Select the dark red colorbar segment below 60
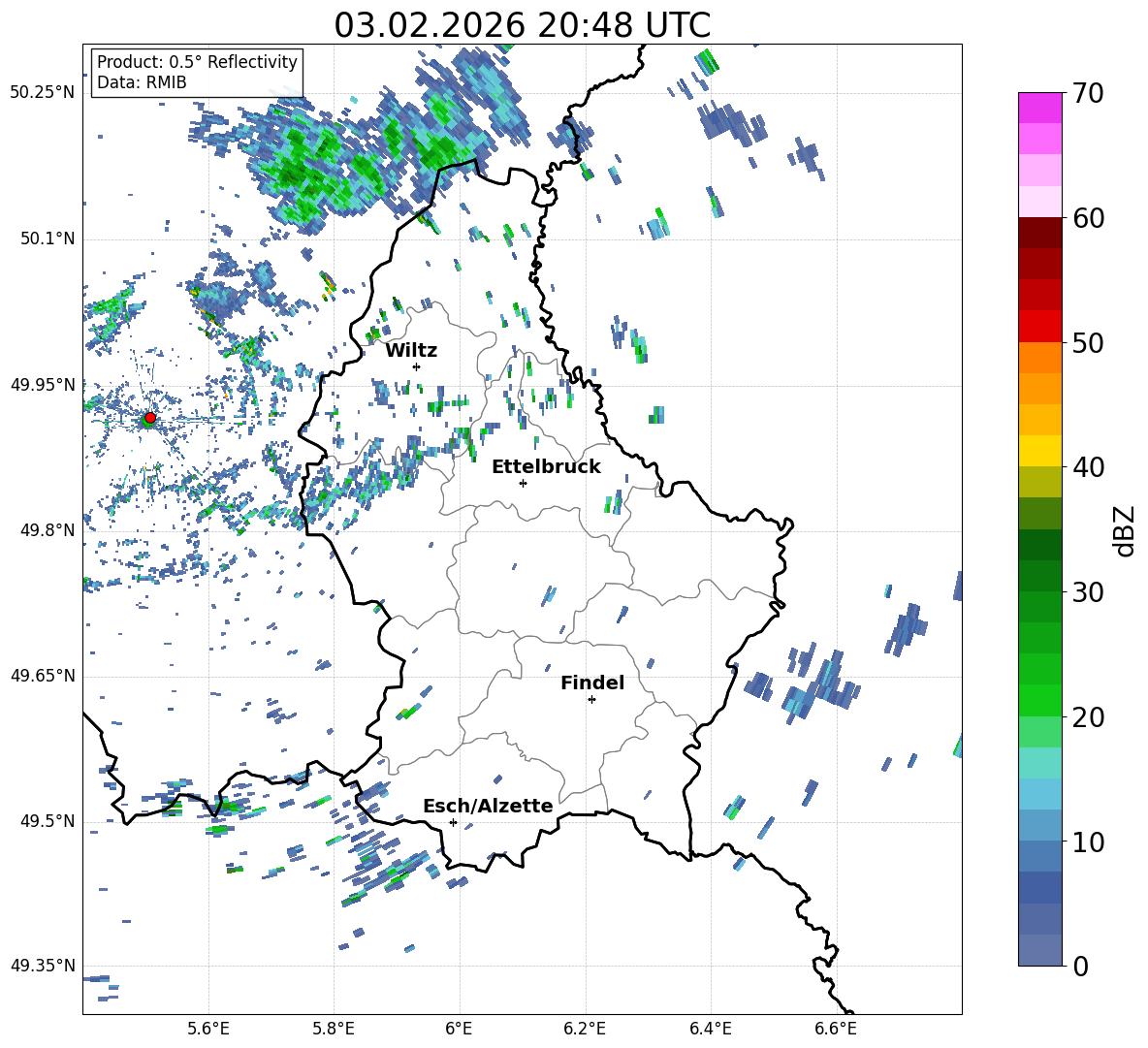Image resolution: width=1148 pixels, height=1048 pixels. pos(1040,233)
